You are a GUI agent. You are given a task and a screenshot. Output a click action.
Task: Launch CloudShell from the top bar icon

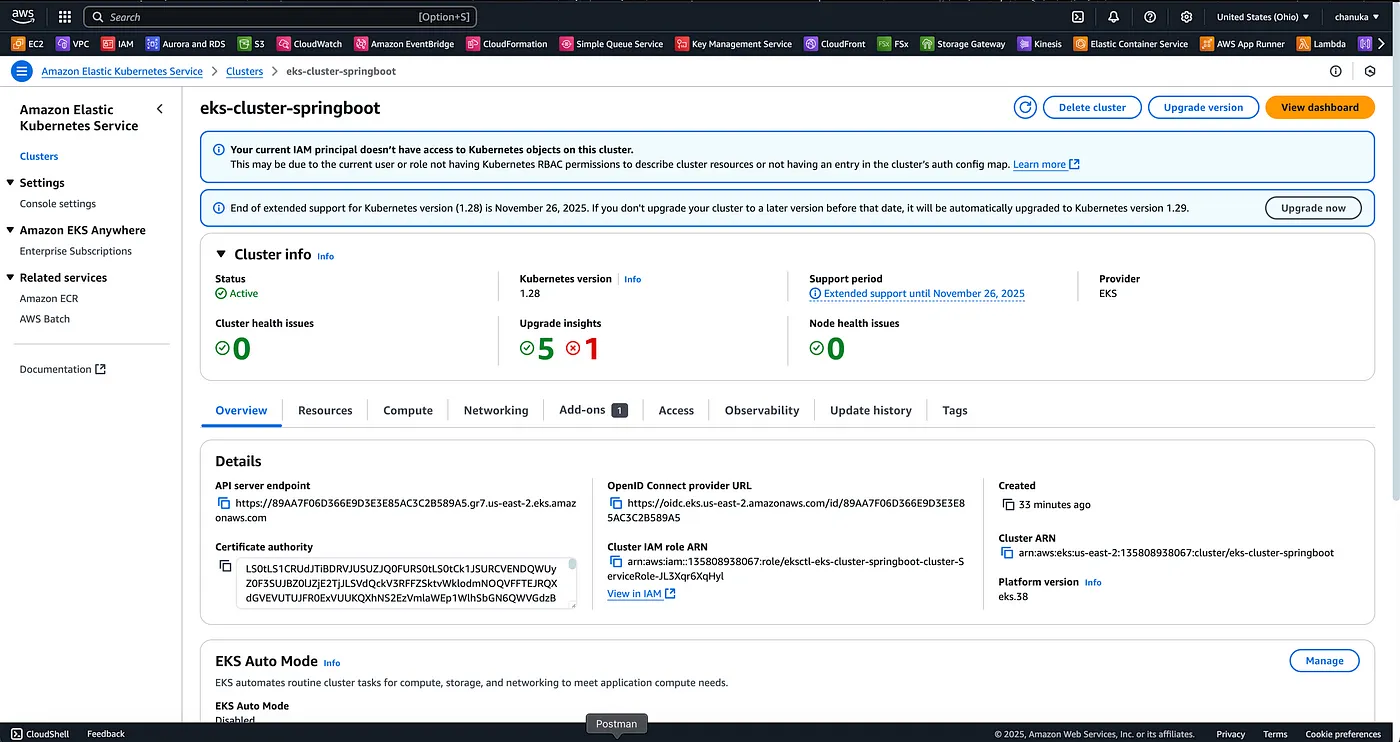(x=1078, y=17)
